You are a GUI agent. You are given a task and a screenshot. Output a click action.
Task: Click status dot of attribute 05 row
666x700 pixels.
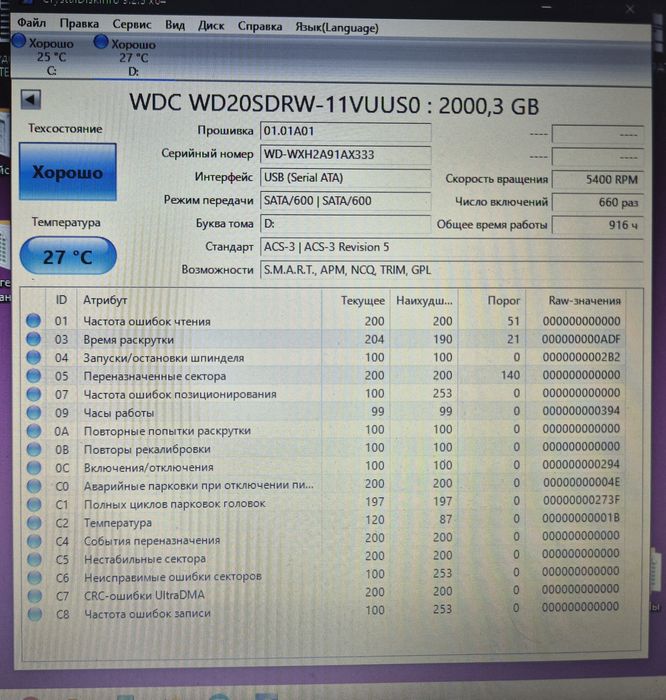(x=33, y=376)
